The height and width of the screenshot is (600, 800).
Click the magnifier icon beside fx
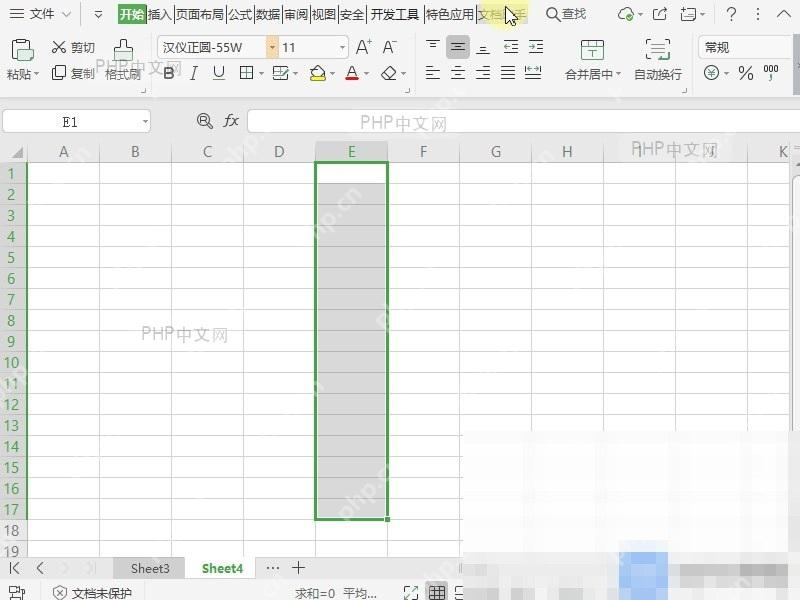(205, 121)
